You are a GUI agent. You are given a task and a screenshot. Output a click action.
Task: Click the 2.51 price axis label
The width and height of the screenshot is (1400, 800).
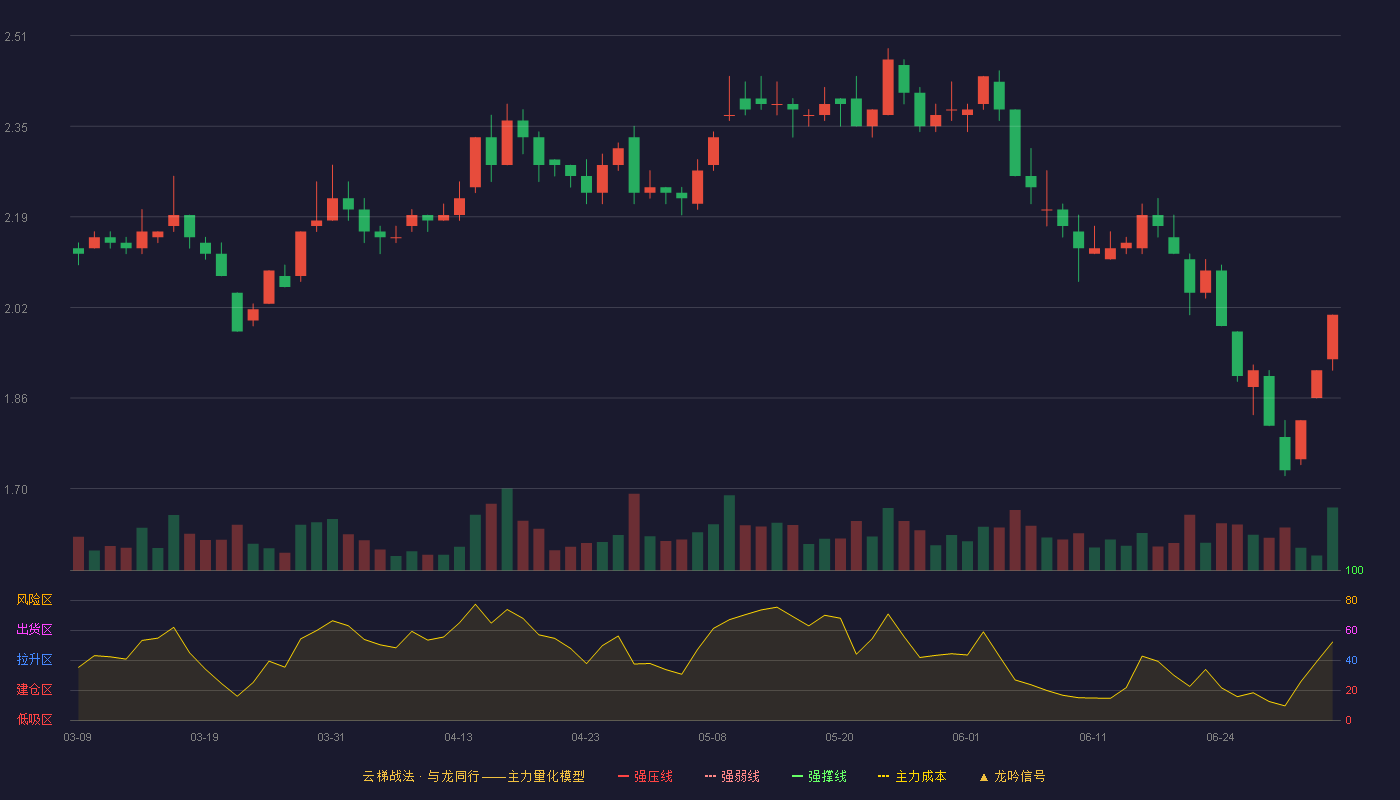(16, 37)
